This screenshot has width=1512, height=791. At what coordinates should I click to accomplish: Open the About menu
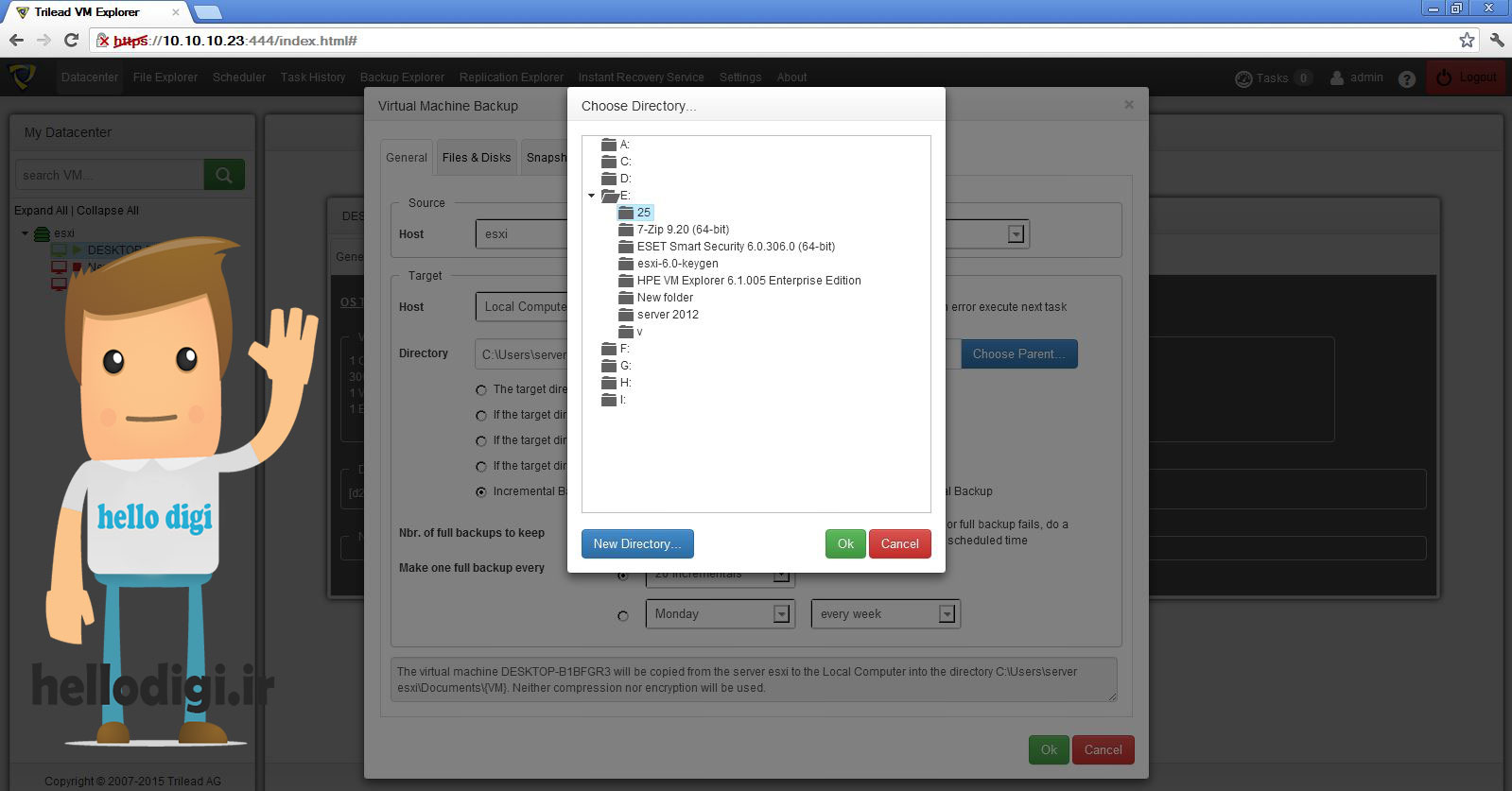coord(792,77)
